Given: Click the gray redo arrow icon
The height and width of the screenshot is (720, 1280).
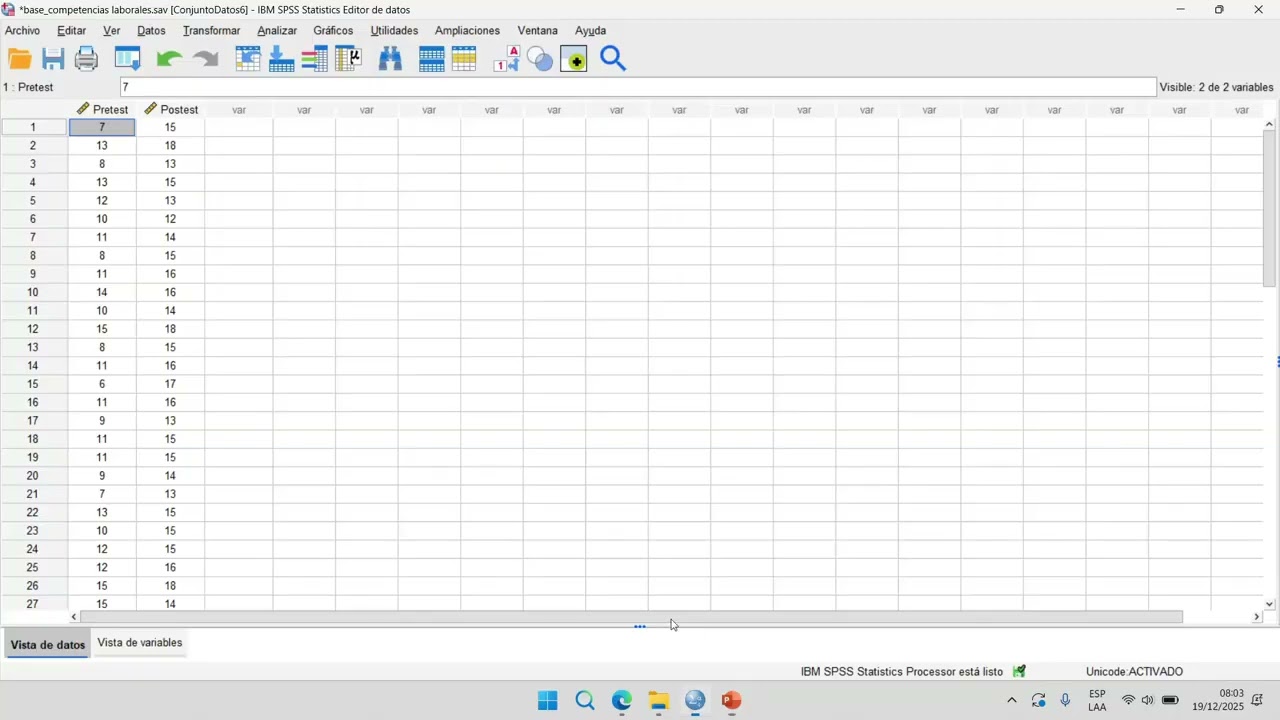Looking at the screenshot, I should 205,59.
